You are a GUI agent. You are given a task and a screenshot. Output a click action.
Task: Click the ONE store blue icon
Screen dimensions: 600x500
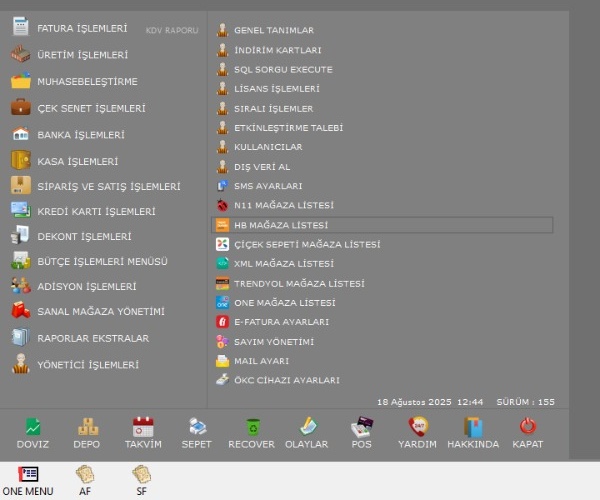click(222, 303)
